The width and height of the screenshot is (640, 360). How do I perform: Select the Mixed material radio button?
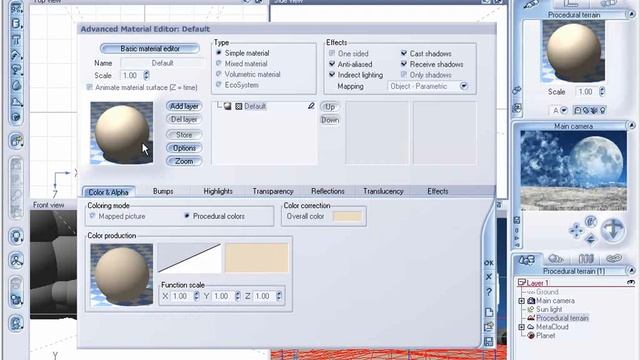tap(219, 64)
